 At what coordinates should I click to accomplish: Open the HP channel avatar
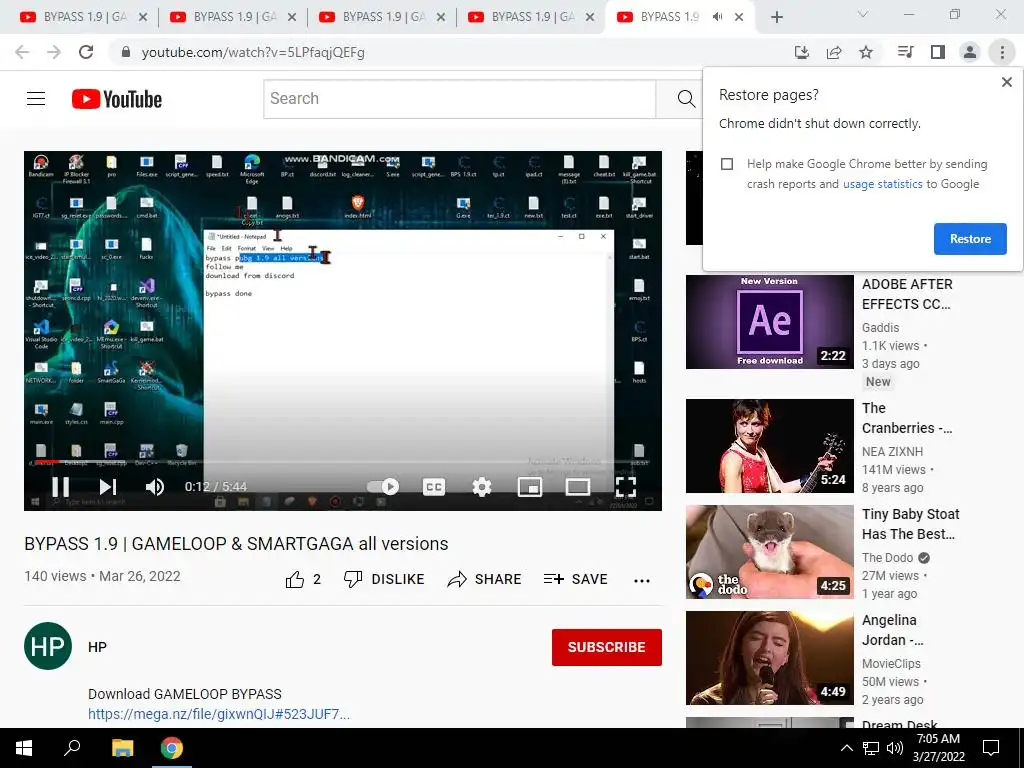(x=48, y=647)
